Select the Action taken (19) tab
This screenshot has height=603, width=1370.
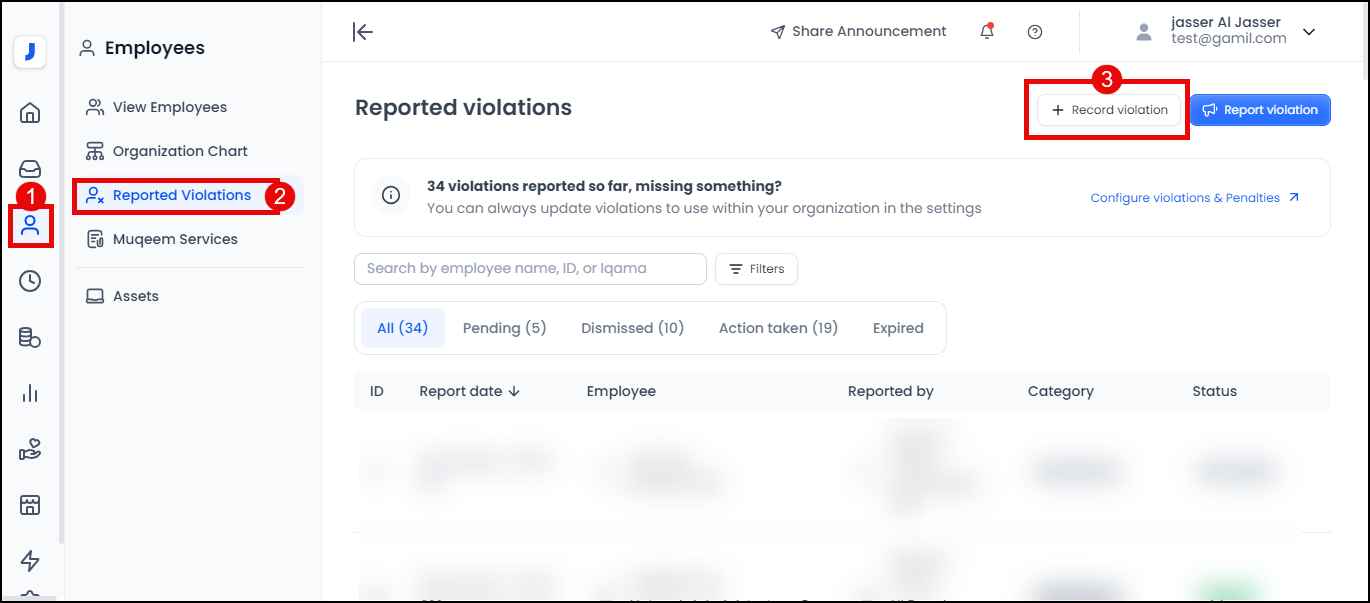(778, 328)
